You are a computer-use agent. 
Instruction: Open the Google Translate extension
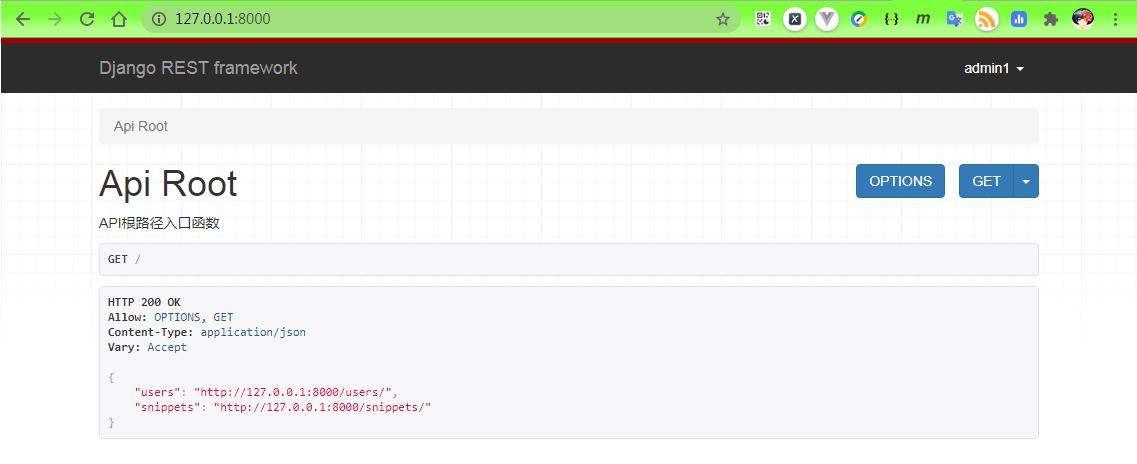point(954,20)
